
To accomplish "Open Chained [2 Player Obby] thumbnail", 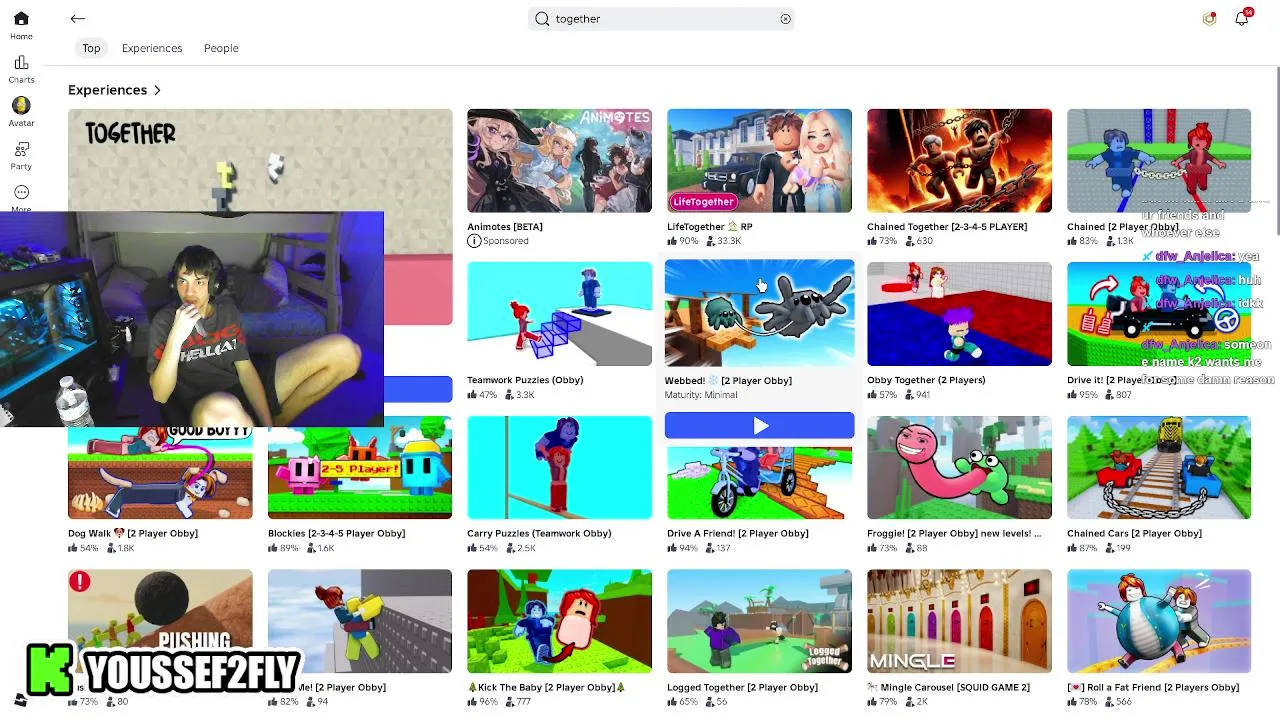I will tap(1159, 161).
